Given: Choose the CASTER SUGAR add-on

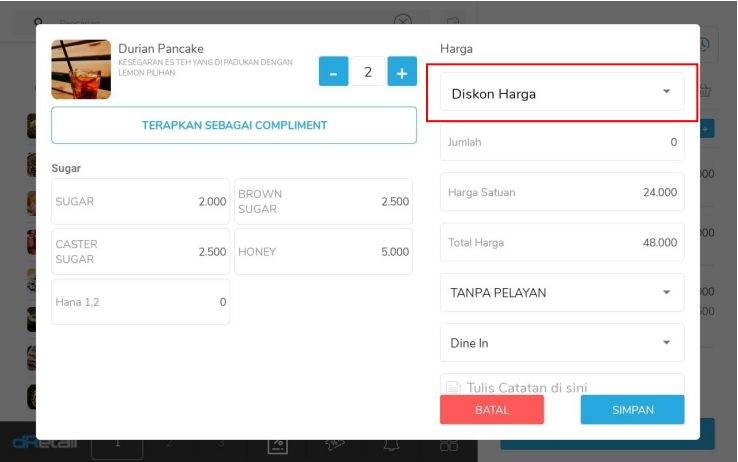Looking at the screenshot, I should [141, 252].
